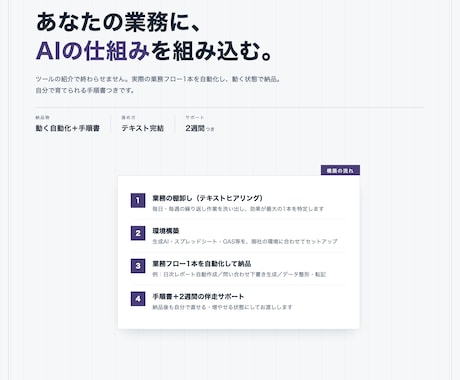Click the step 1 number badge
460x380 pixels.
(138, 201)
